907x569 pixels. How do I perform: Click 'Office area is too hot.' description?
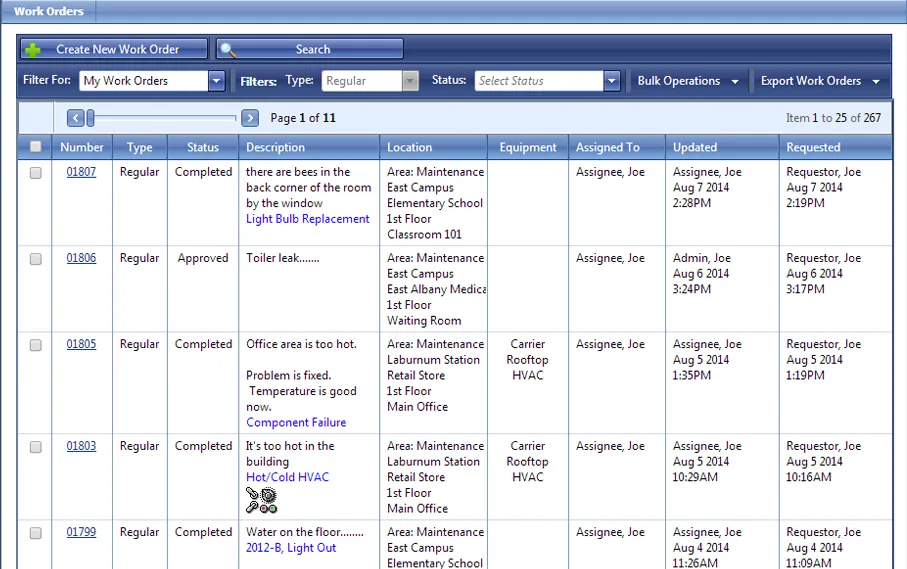[301, 344]
